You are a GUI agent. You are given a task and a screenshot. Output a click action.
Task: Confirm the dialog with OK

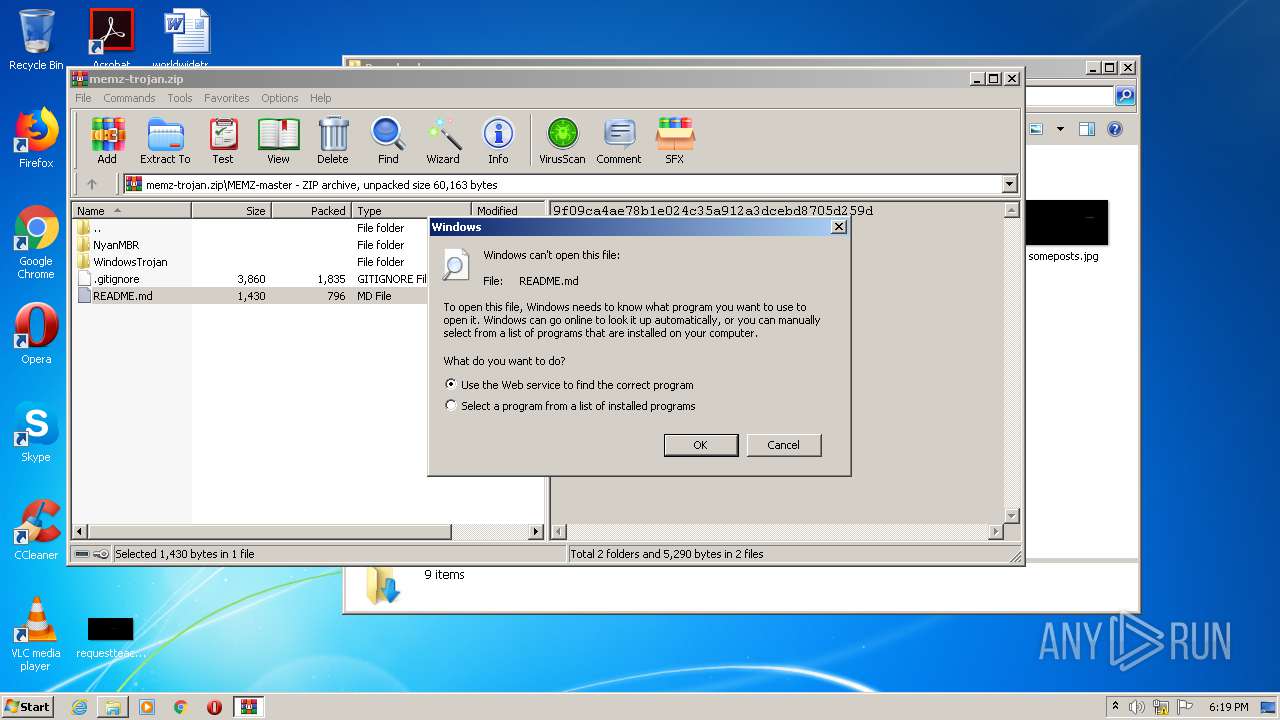(x=701, y=445)
